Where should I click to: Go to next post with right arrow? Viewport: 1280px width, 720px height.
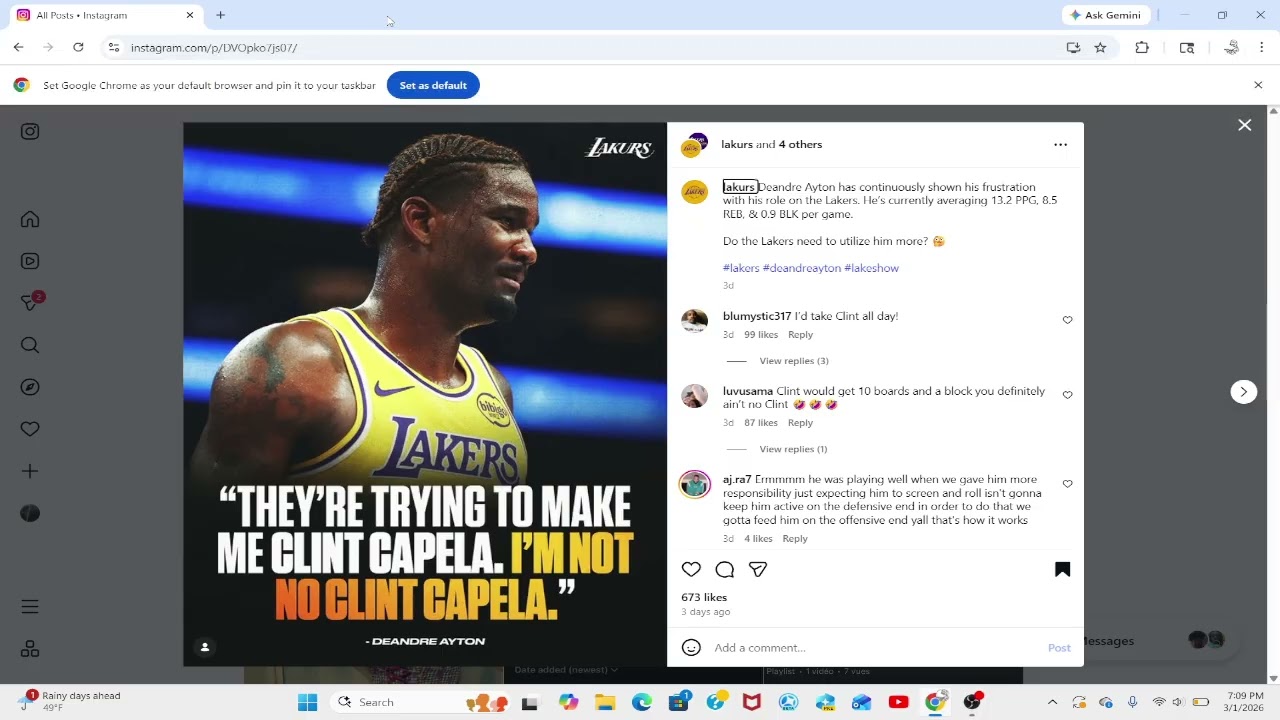click(1243, 392)
